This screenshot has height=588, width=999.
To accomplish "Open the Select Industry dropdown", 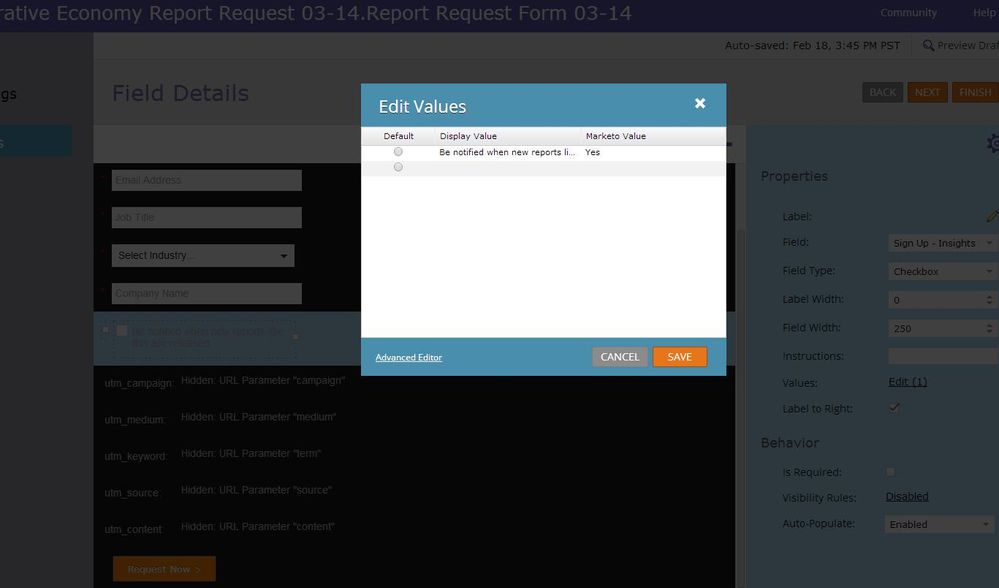I will (x=203, y=256).
